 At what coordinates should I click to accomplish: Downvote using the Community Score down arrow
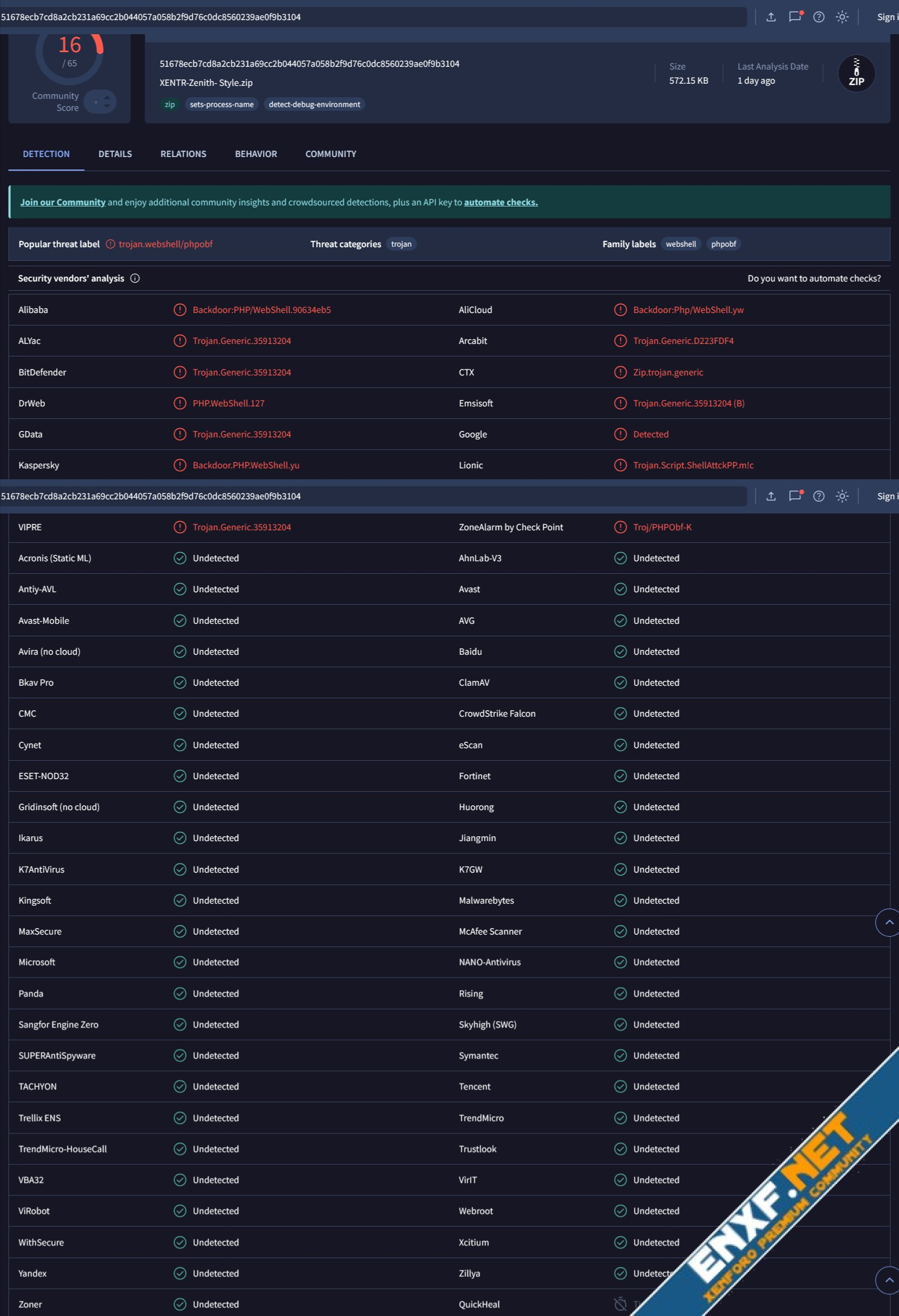107,106
